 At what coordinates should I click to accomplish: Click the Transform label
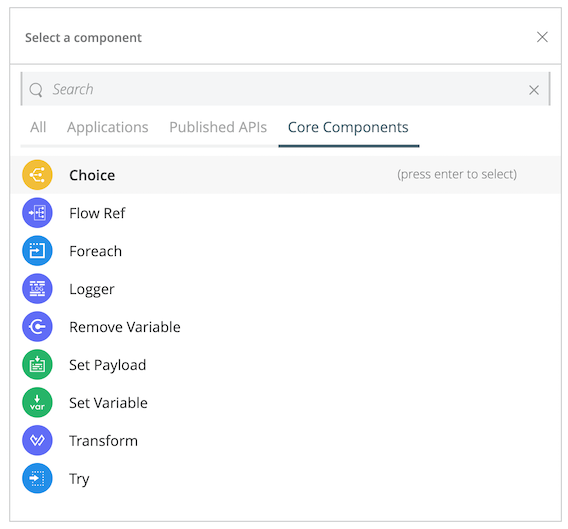click(x=104, y=441)
